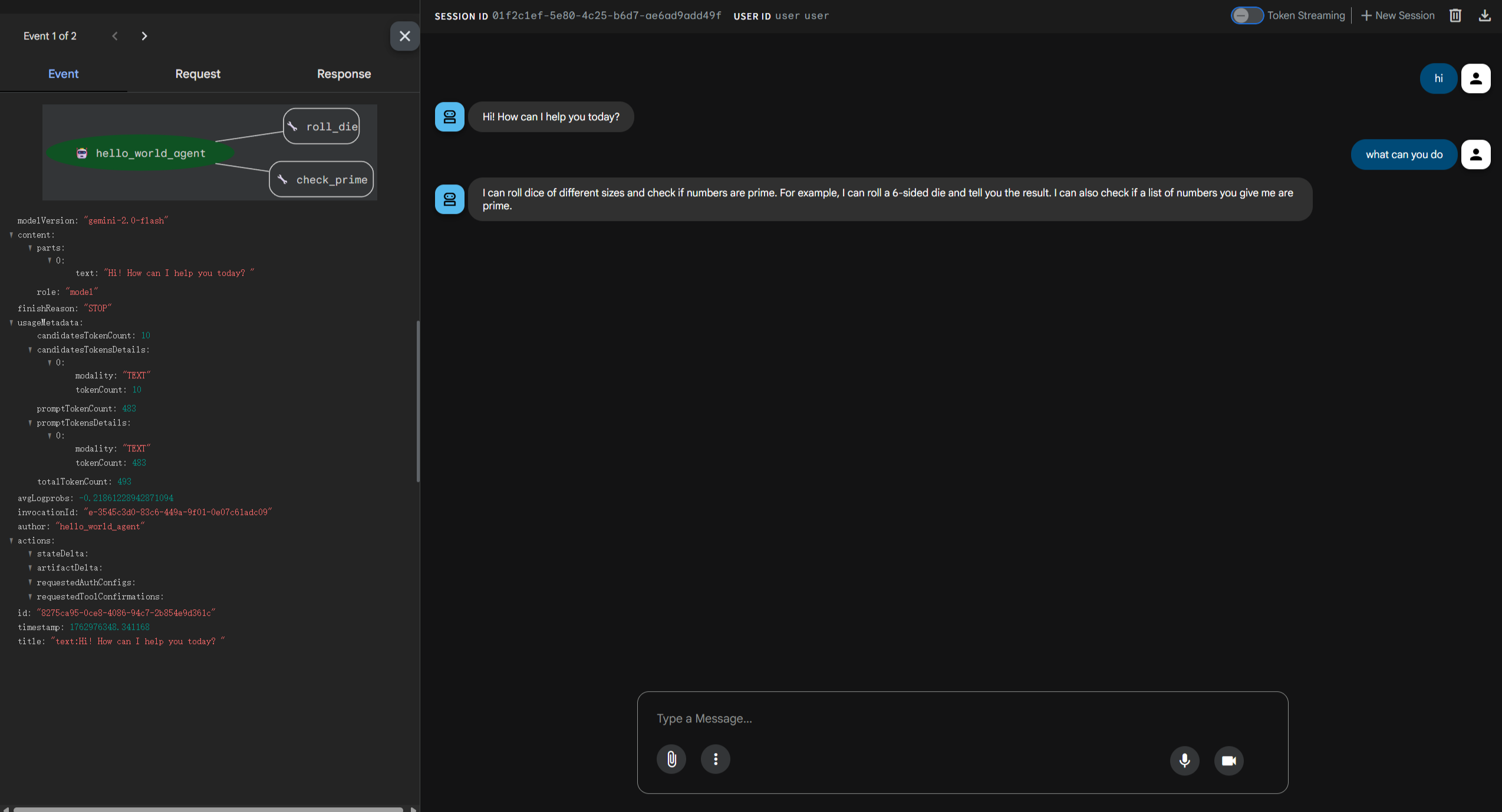Click the video camera icon

click(1228, 760)
